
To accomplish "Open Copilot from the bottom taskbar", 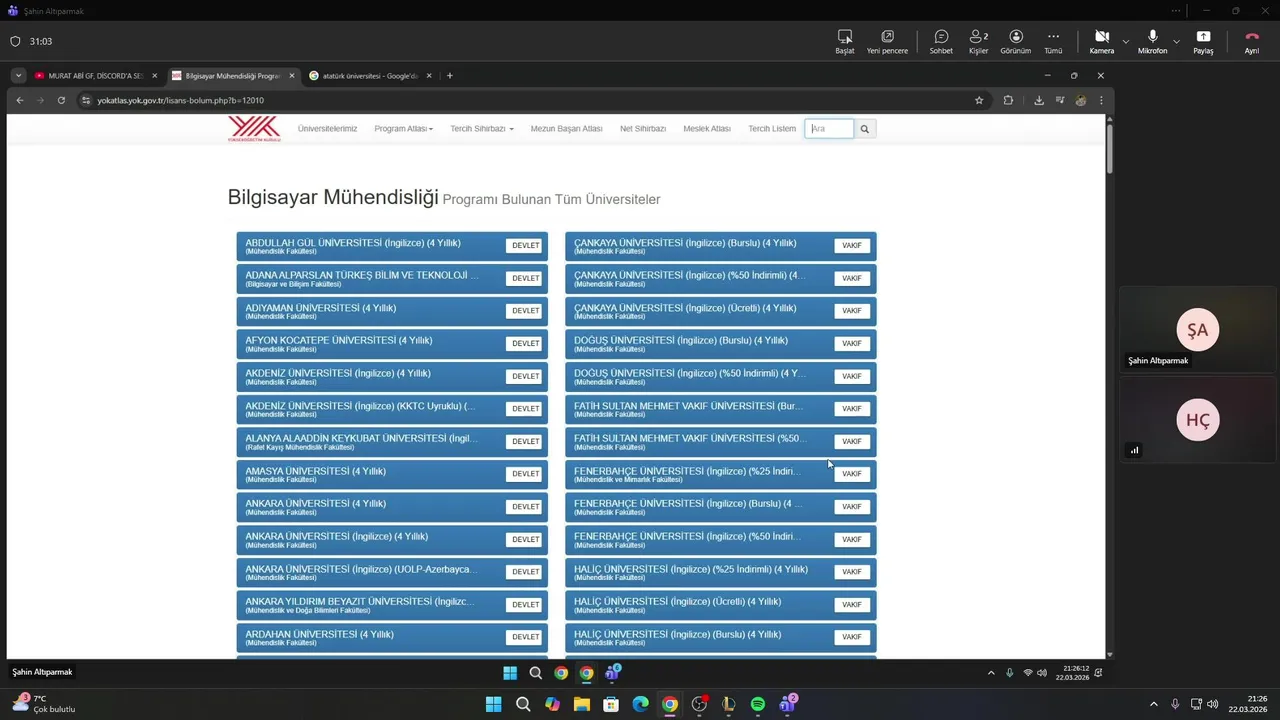I will (552, 704).
